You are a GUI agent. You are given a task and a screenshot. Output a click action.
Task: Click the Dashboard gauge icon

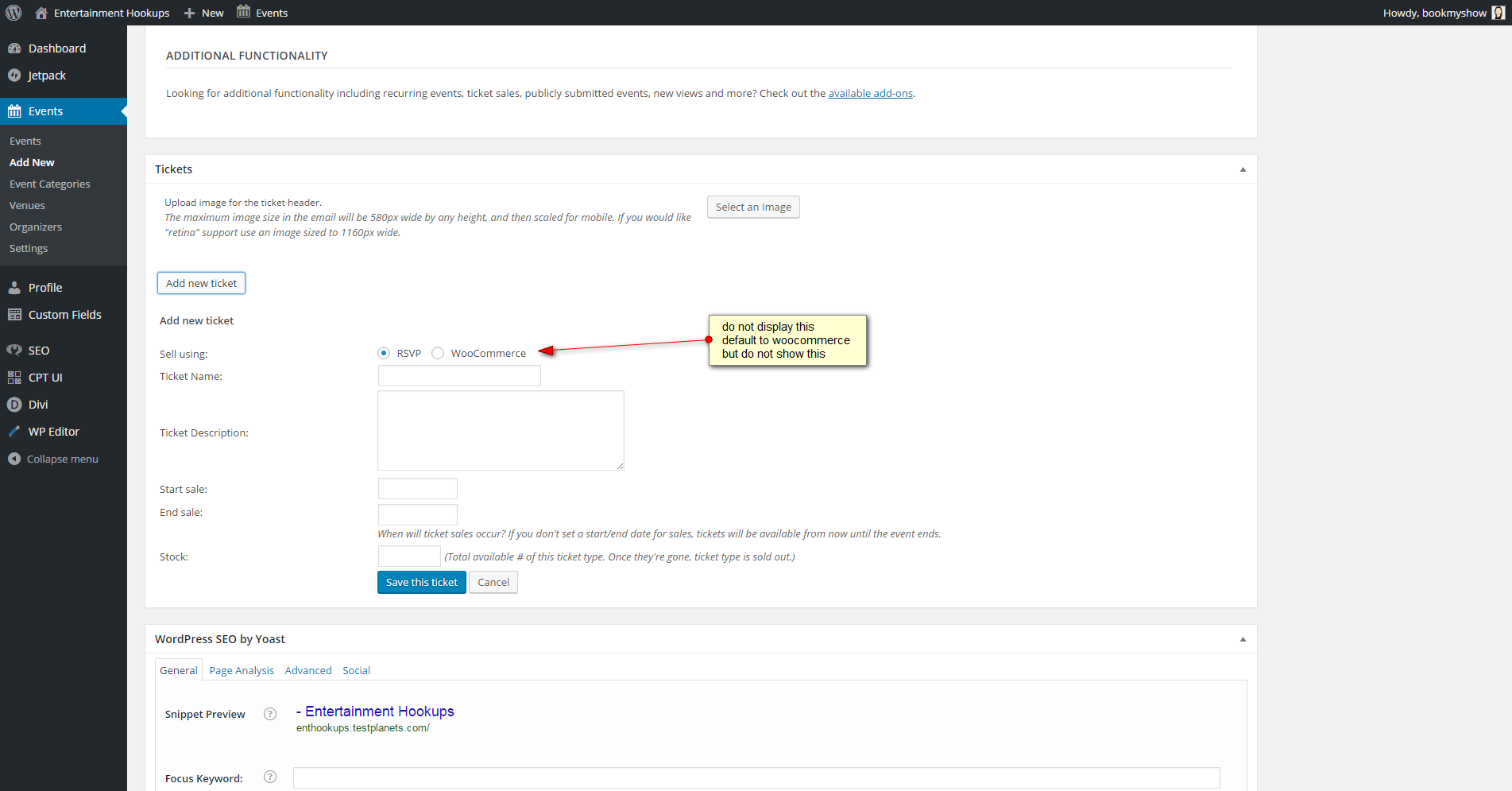point(14,48)
